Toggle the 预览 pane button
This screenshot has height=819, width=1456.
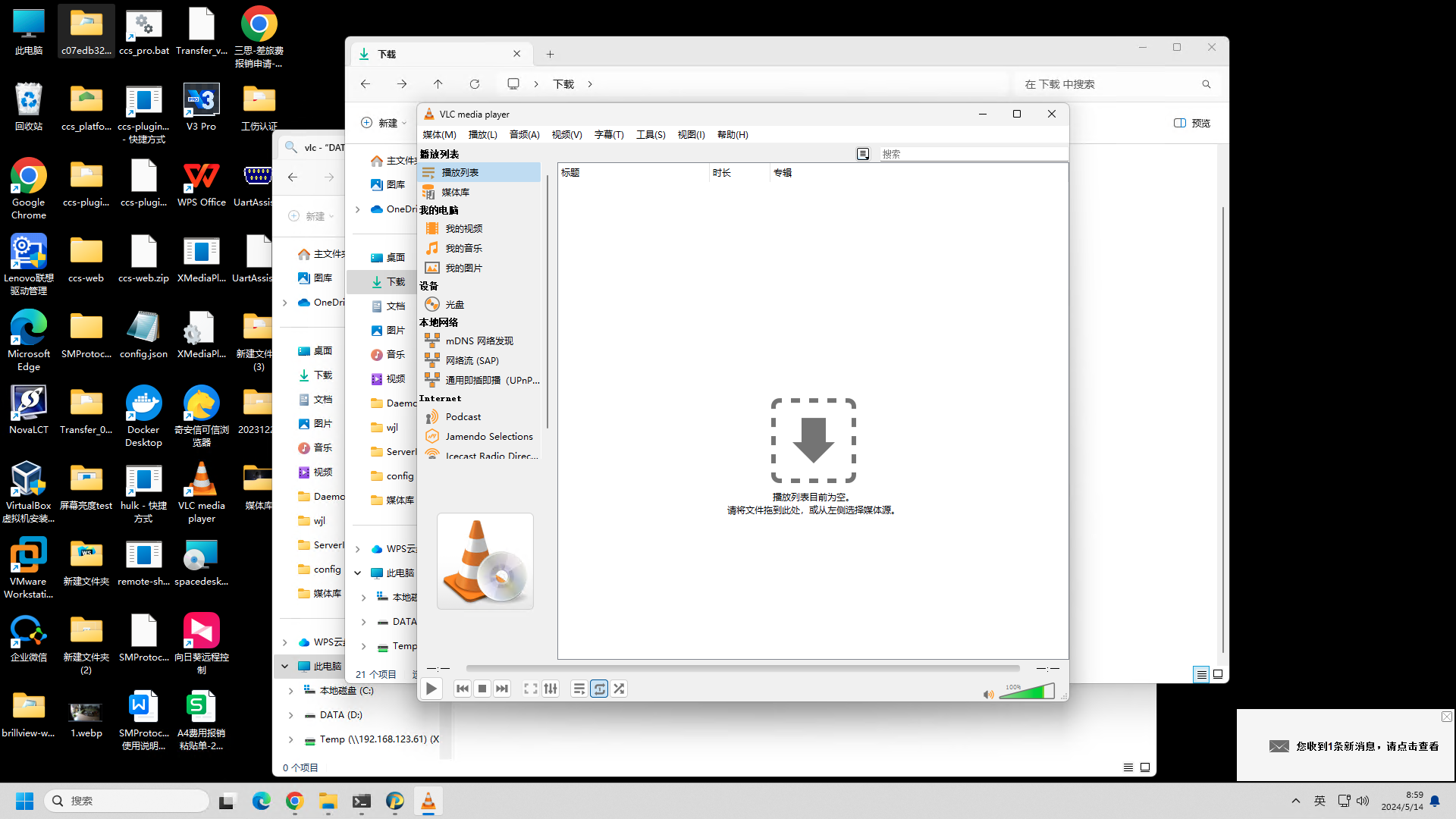[x=1192, y=123]
